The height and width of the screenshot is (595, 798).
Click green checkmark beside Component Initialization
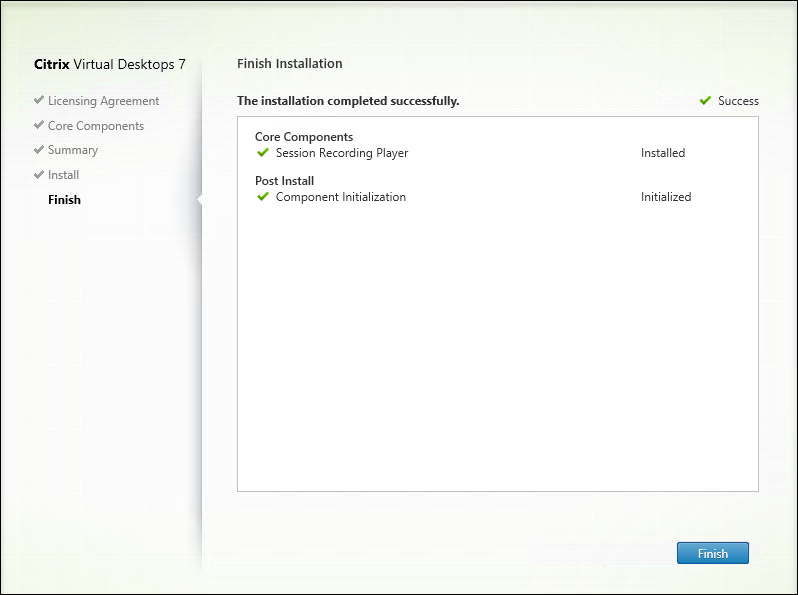pos(263,197)
